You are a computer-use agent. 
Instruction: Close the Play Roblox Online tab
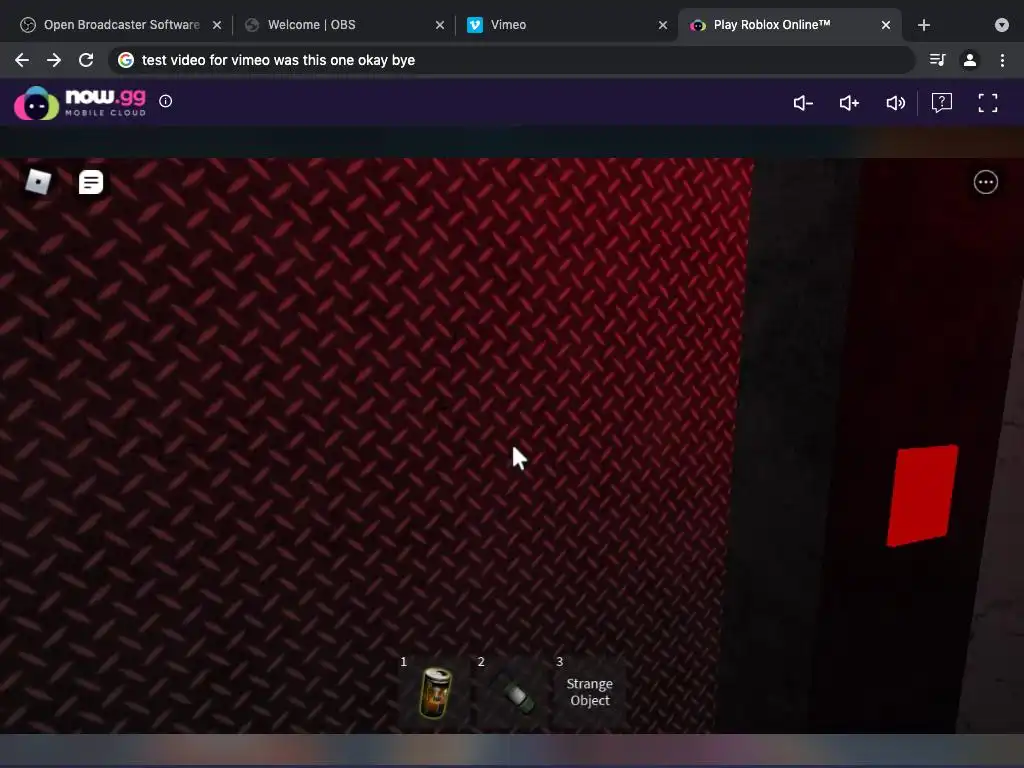[x=886, y=25]
